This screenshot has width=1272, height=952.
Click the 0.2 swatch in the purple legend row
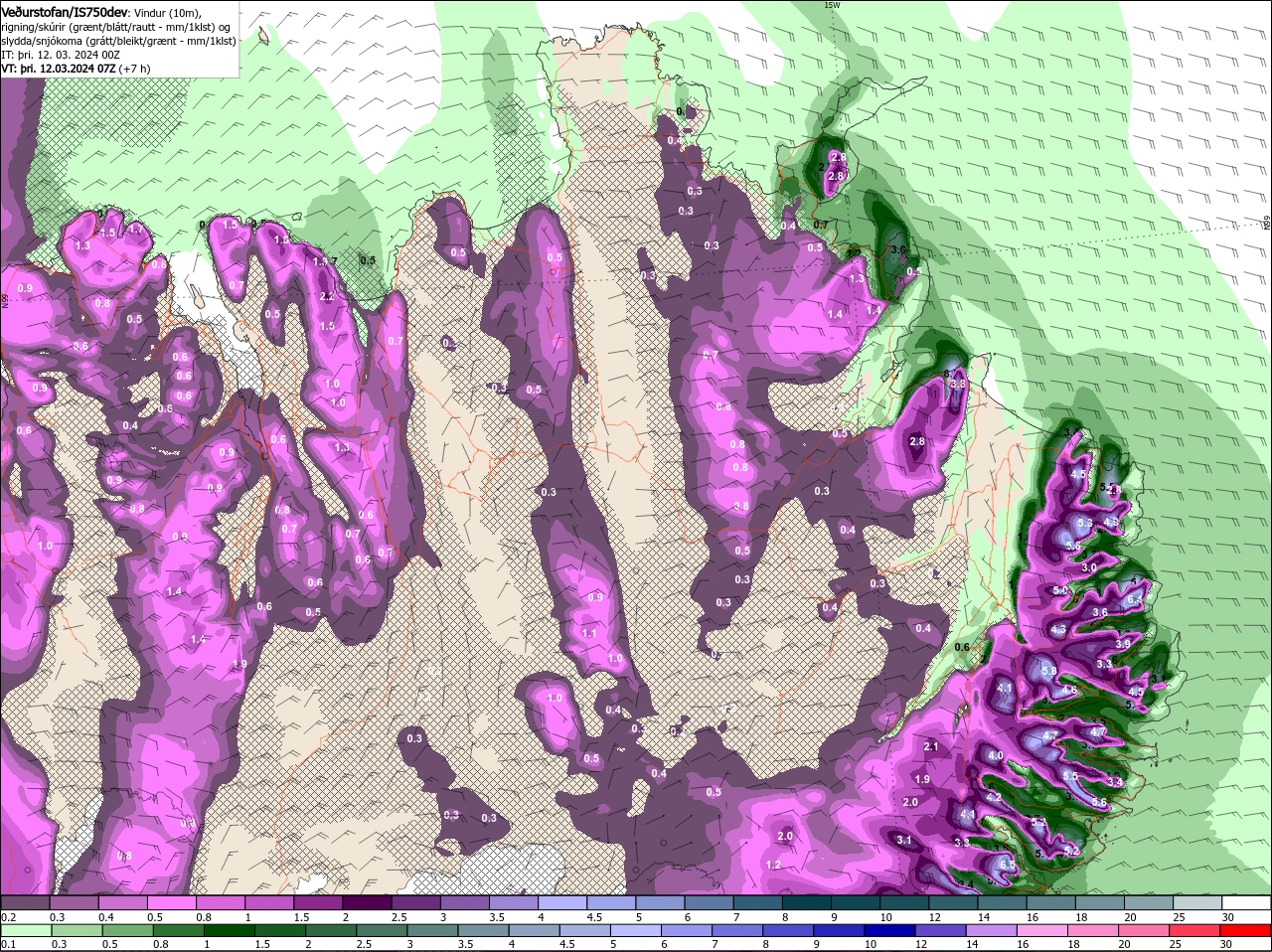point(24,902)
